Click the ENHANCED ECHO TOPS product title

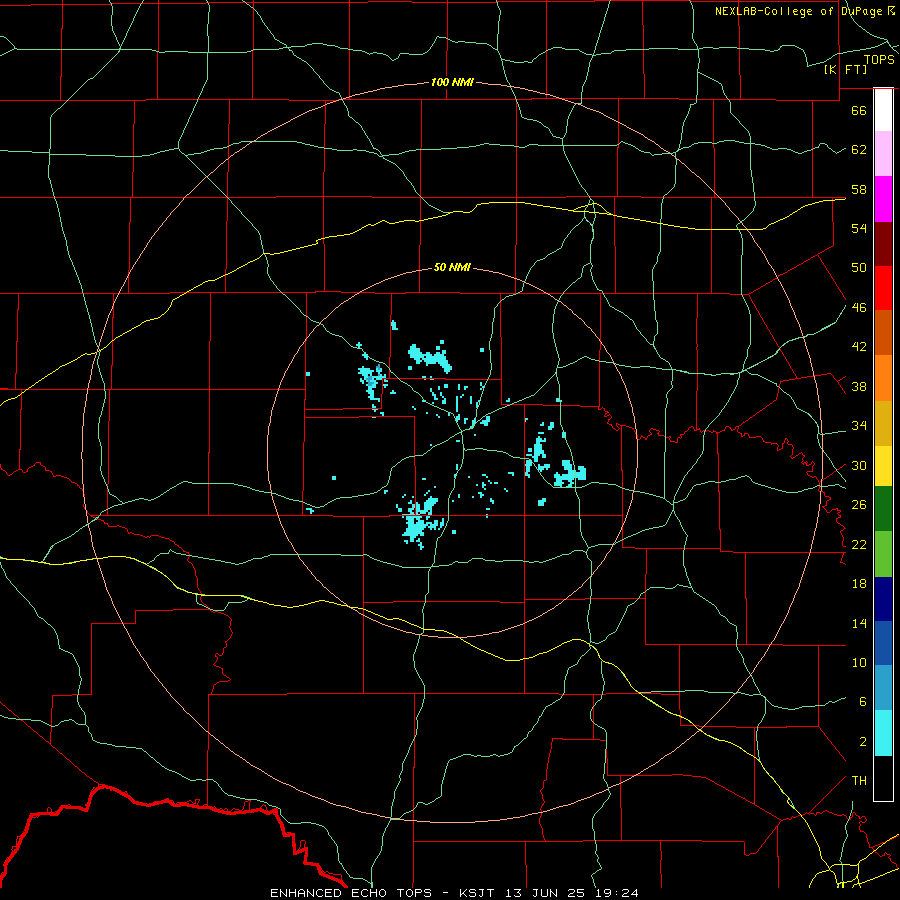pyautogui.click(x=351, y=893)
